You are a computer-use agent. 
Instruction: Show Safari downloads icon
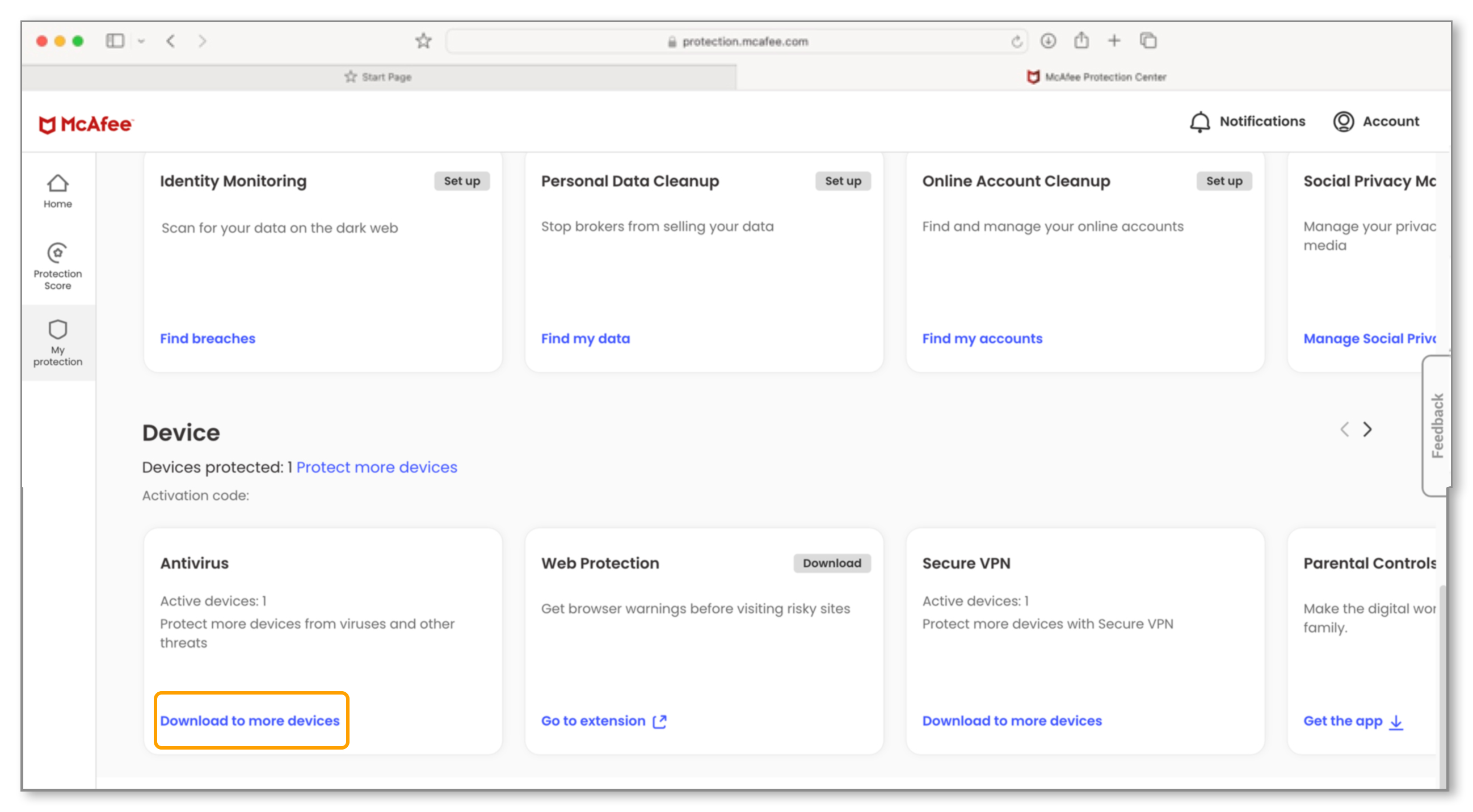tap(1047, 41)
